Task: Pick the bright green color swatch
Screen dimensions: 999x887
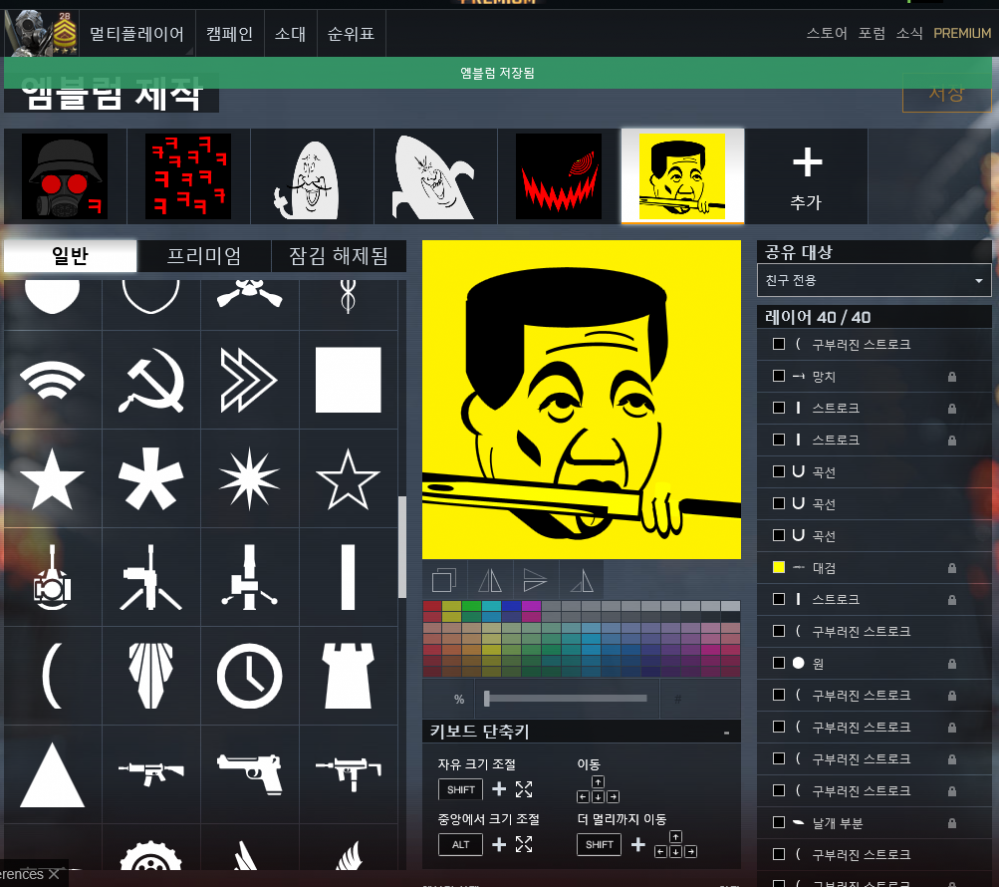Action: pos(471,606)
